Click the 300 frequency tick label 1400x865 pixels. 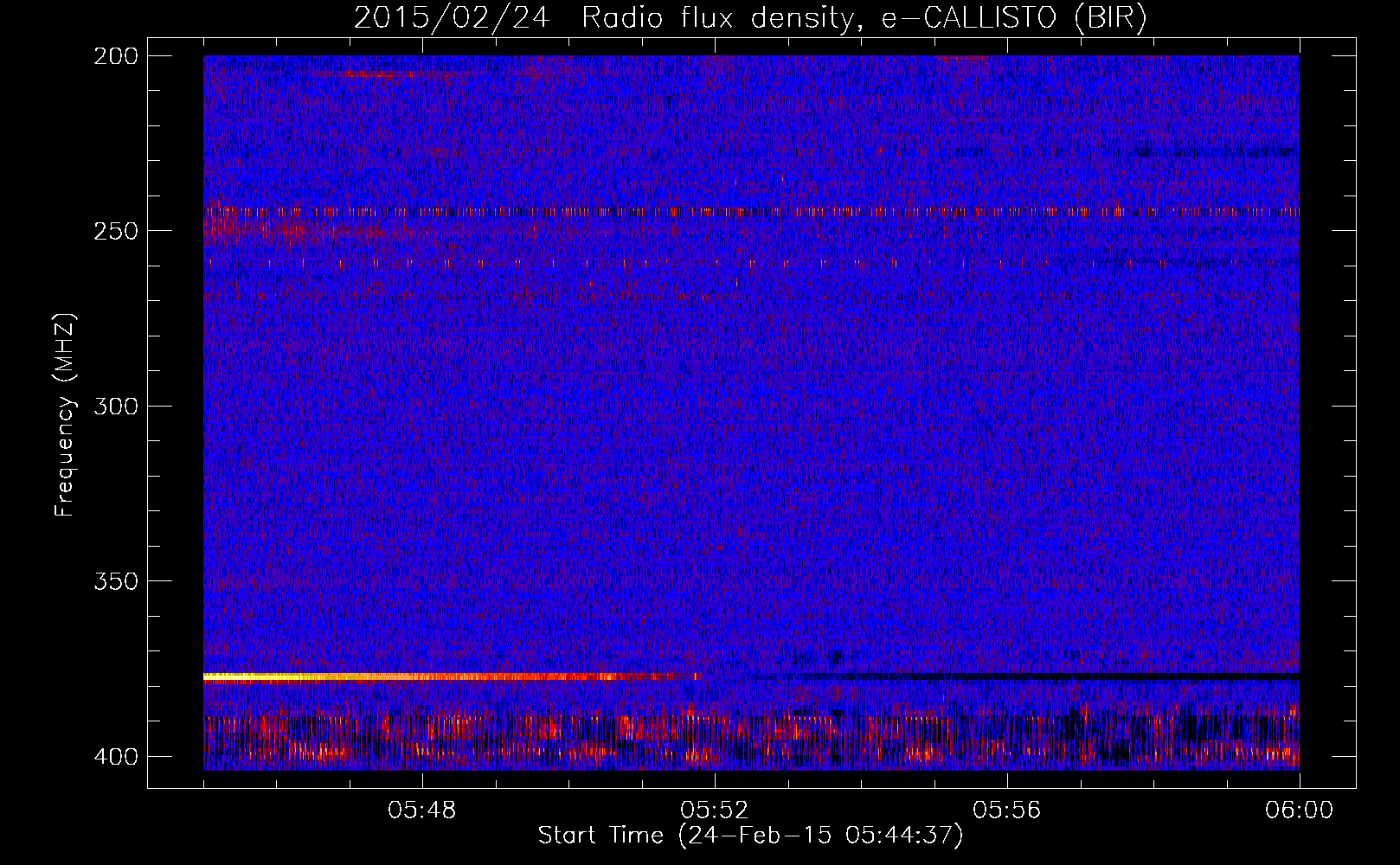click(x=115, y=407)
